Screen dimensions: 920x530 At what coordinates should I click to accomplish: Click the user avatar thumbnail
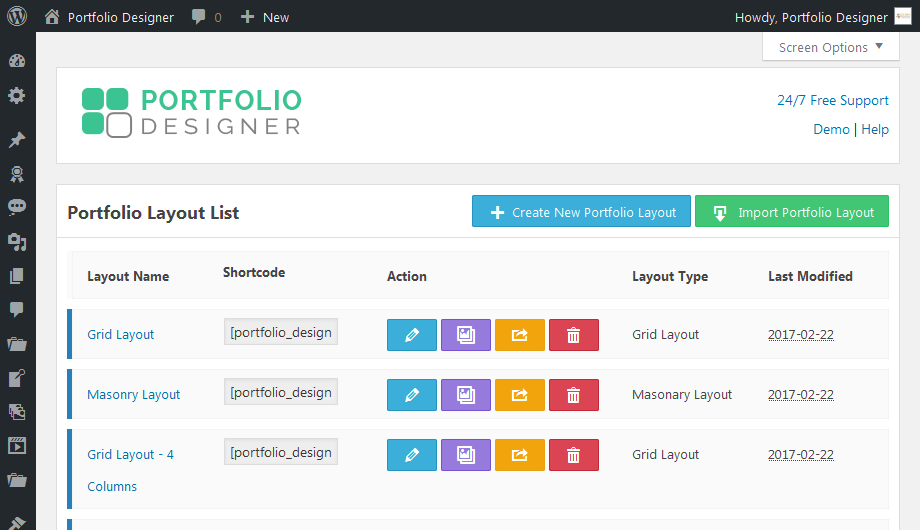coord(902,16)
